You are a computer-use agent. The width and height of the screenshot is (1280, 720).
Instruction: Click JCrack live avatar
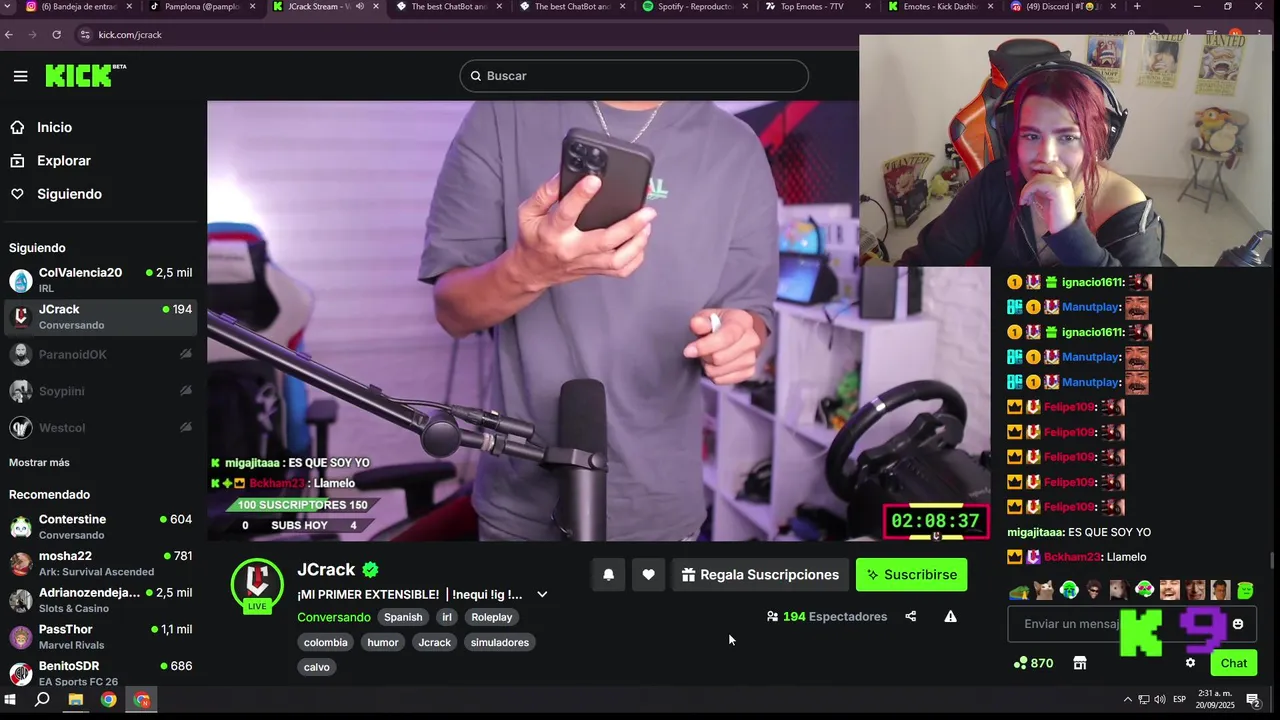click(257, 584)
